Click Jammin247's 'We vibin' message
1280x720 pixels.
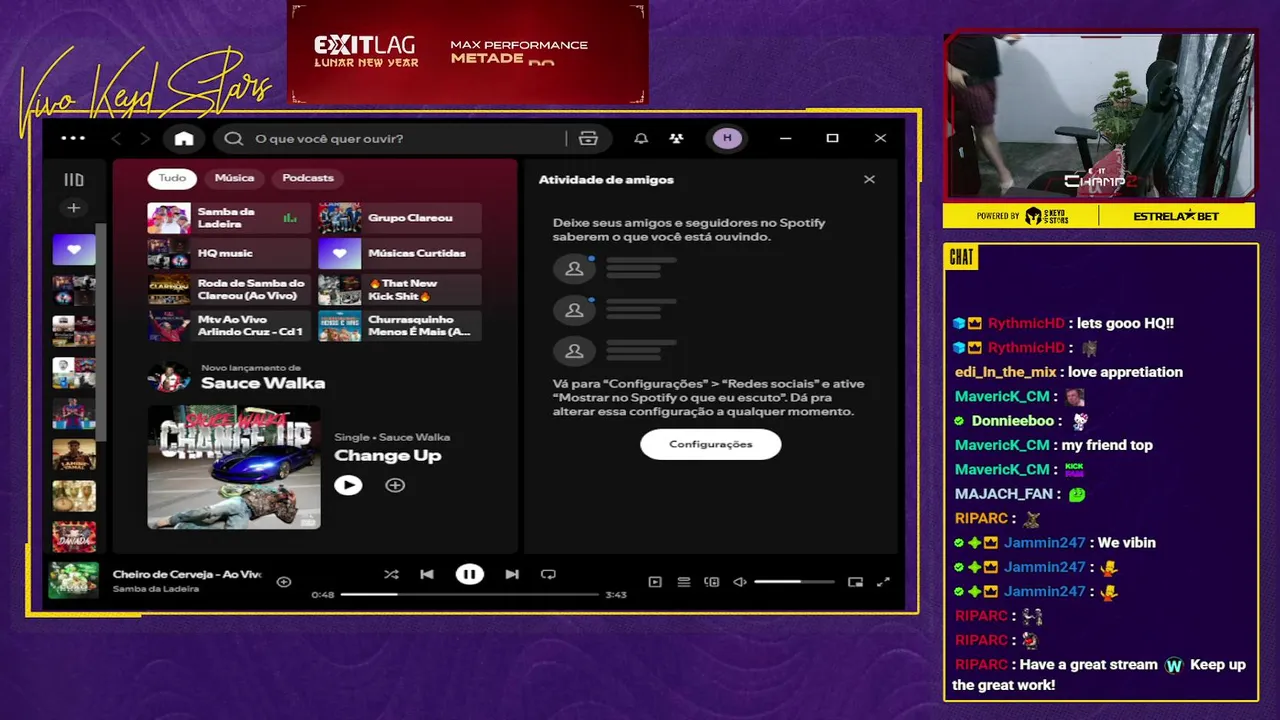pos(1054,543)
